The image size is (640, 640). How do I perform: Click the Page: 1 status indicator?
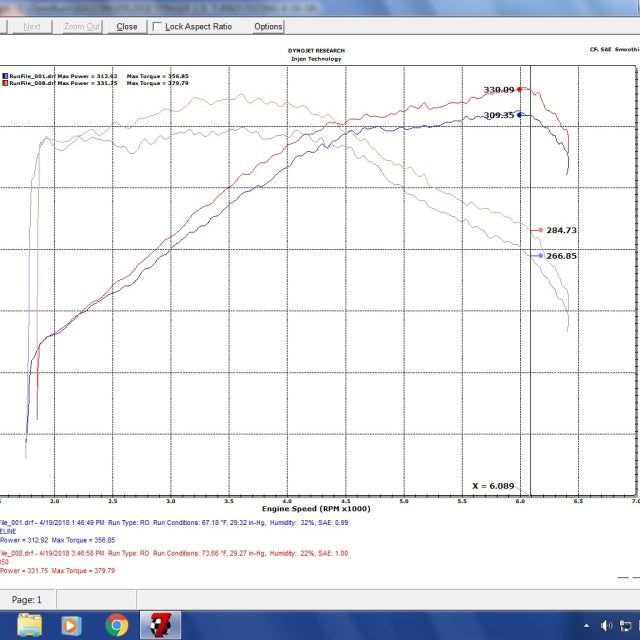pos(26,600)
